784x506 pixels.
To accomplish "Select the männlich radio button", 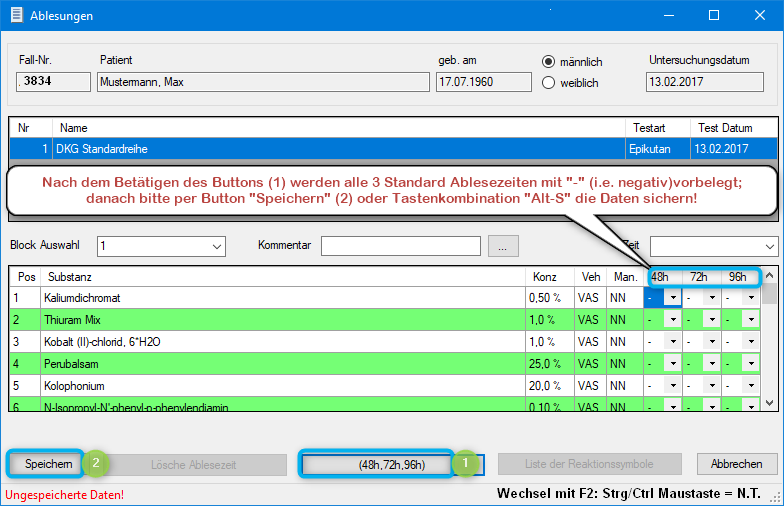I will click(548, 61).
